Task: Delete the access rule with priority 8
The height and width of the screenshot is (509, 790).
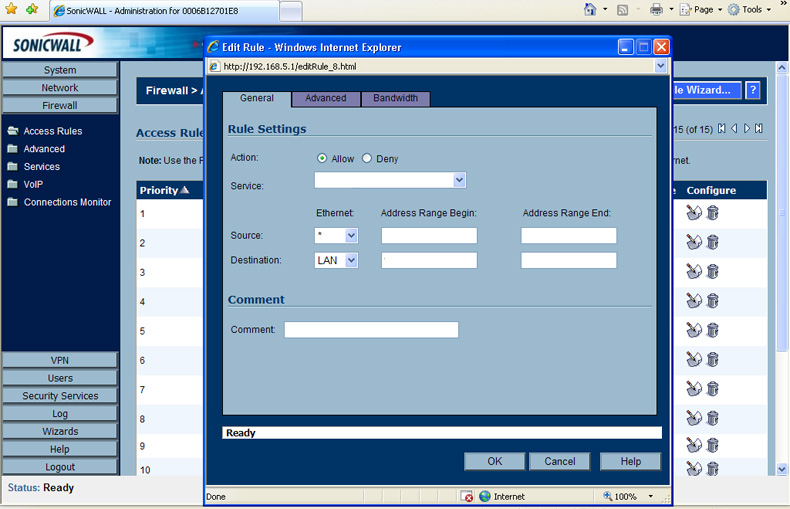Action: click(712, 418)
